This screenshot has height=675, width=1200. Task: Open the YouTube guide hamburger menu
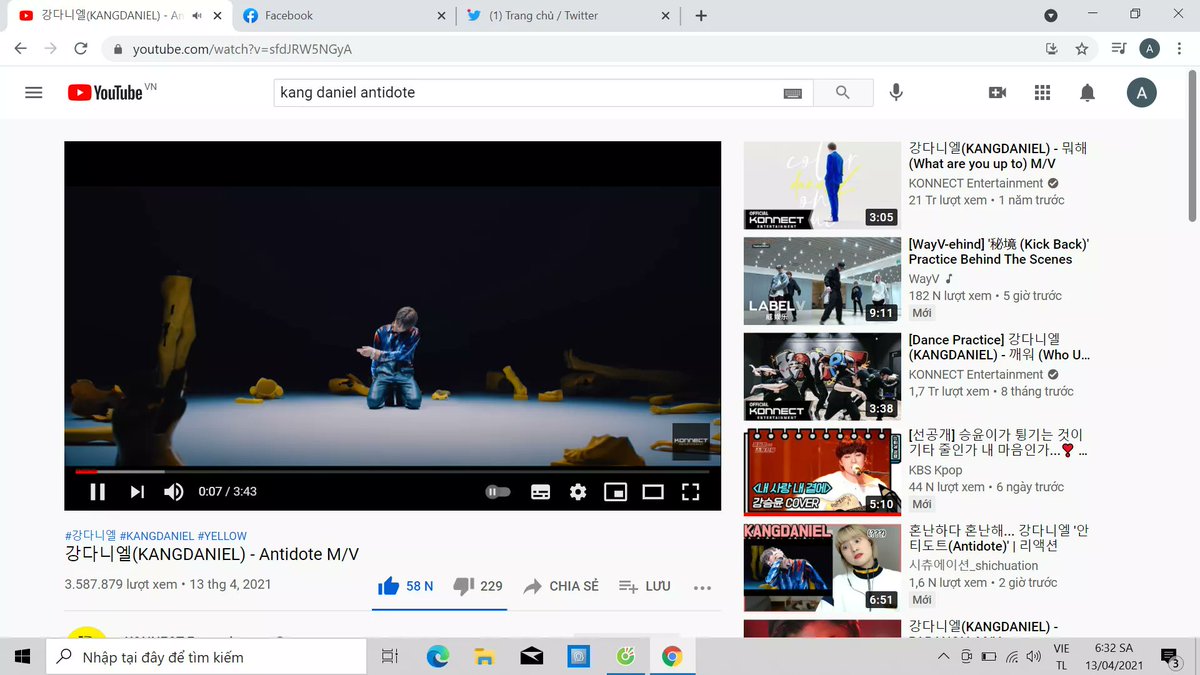click(x=34, y=93)
